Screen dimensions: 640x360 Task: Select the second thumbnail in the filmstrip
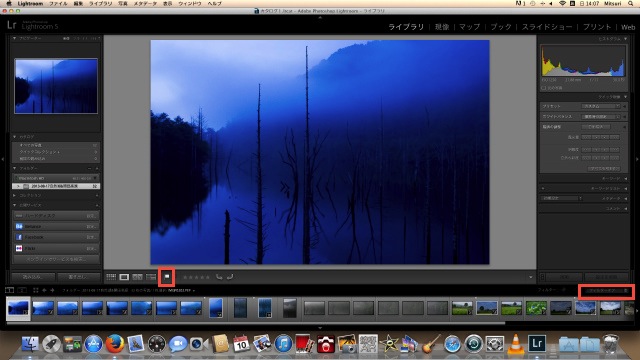coord(43,308)
